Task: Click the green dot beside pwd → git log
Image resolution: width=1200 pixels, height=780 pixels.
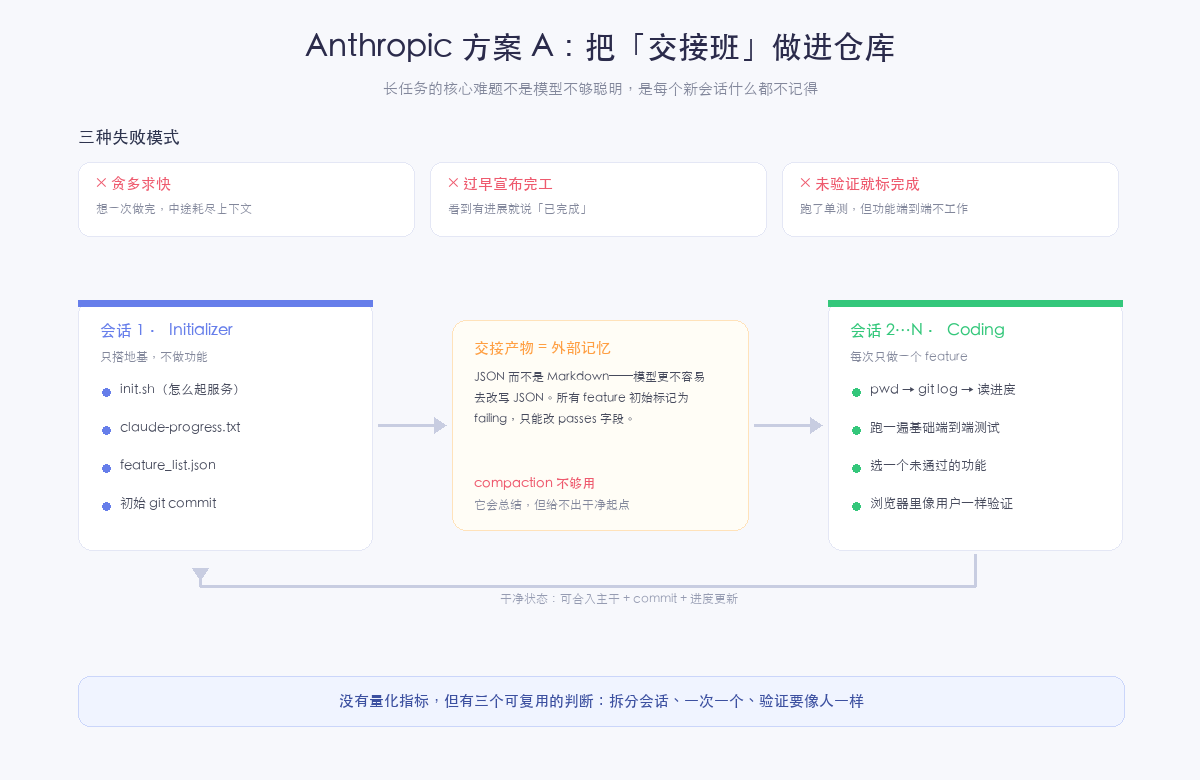Action: pos(856,392)
